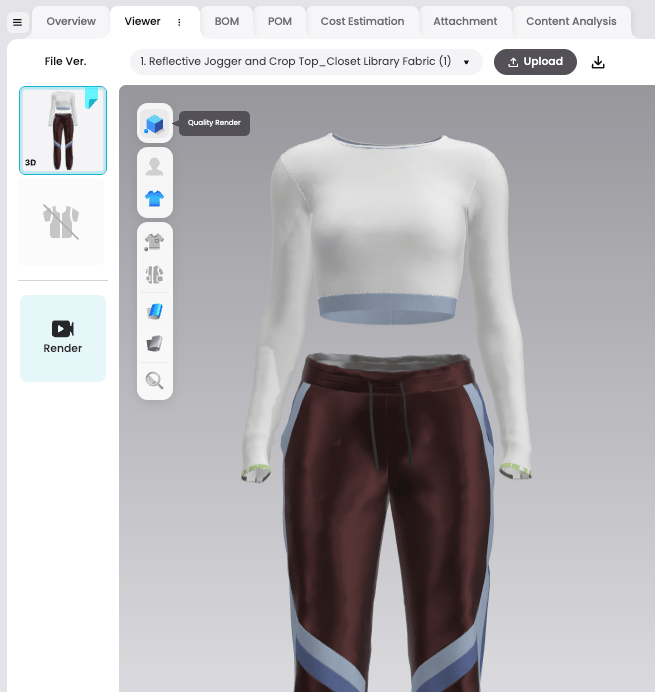655x692 pixels.
Task: Open the Reflective Jogger file version selector
Action: point(306,62)
